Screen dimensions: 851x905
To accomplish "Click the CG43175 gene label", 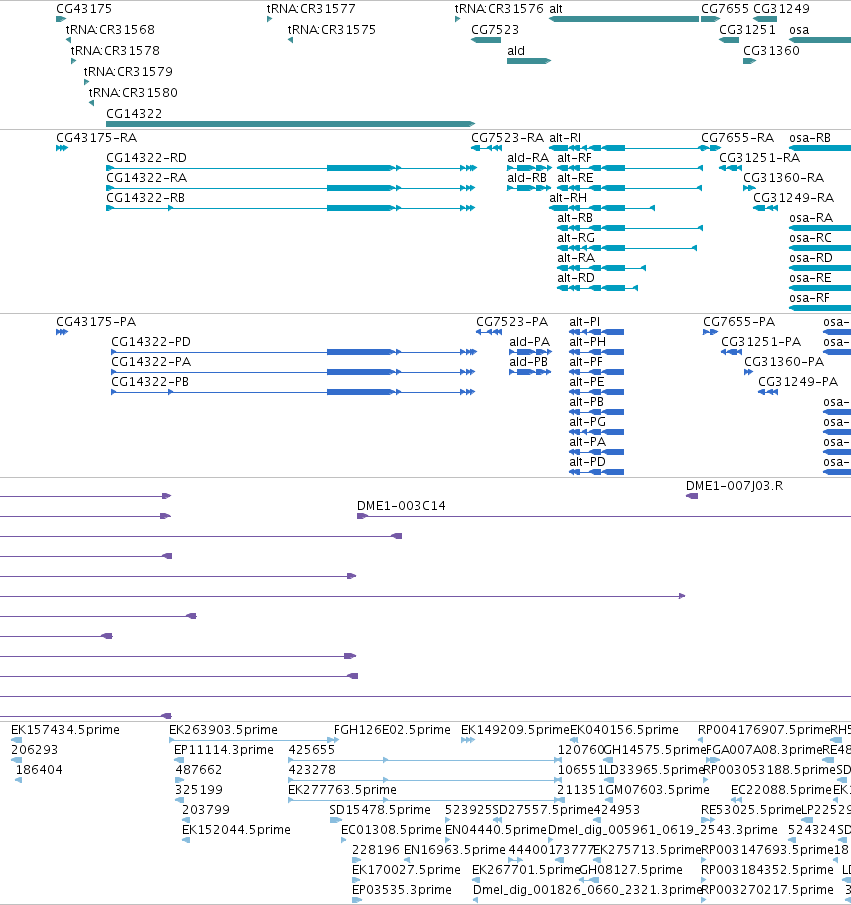I will pos(84,9).
